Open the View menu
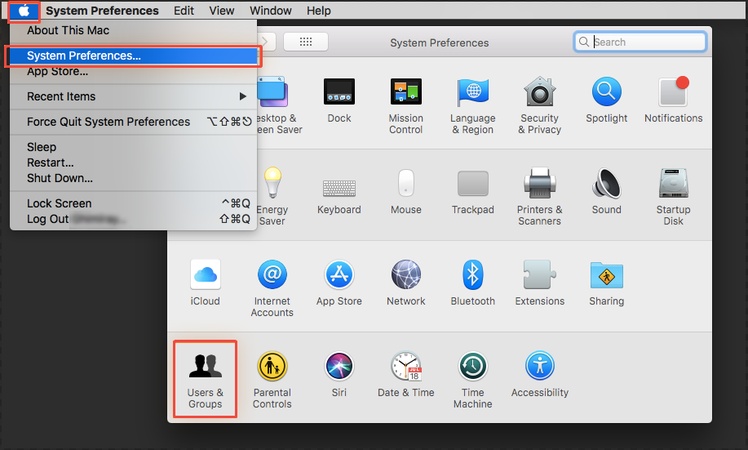 click(x=221, y=10)
